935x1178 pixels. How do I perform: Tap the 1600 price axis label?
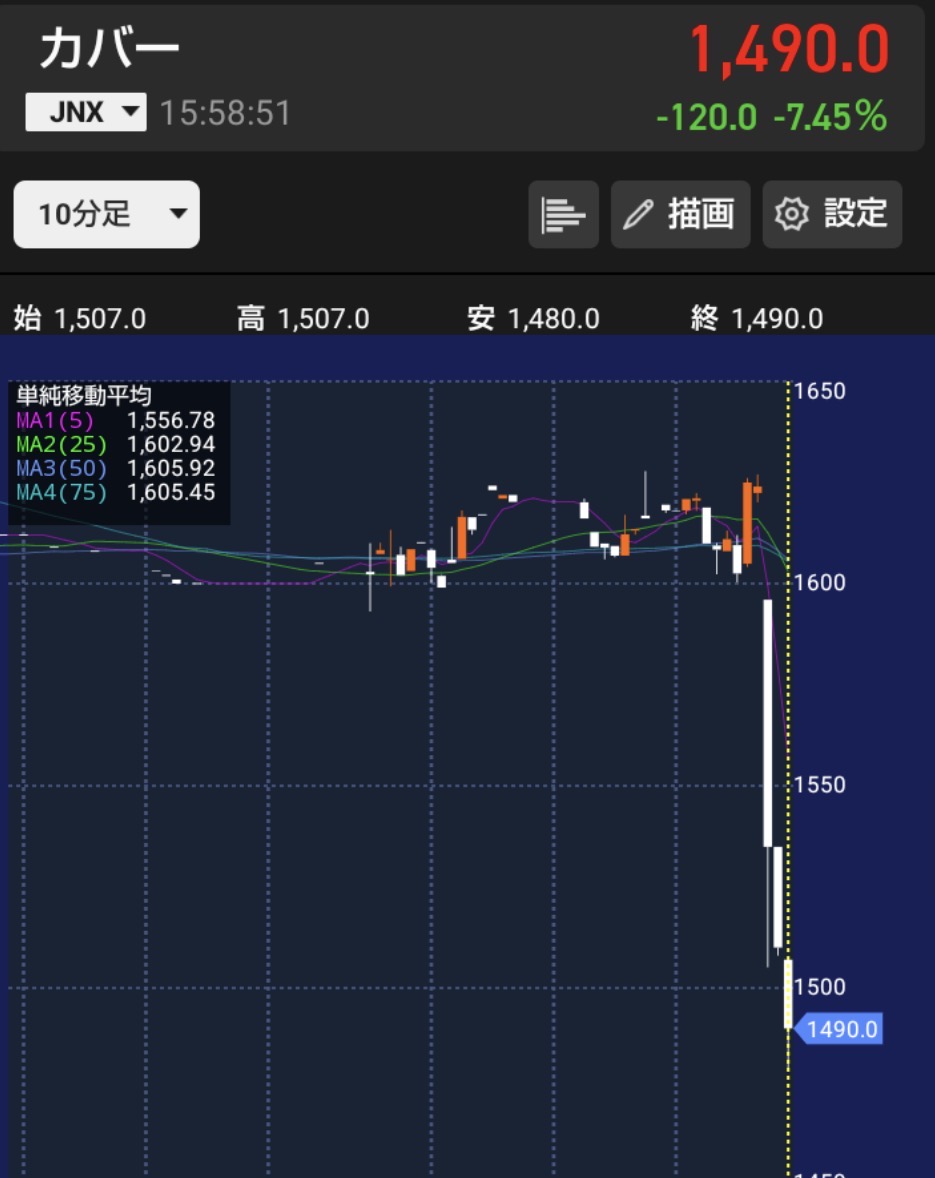pyautogui.click(x=819, y=582)
